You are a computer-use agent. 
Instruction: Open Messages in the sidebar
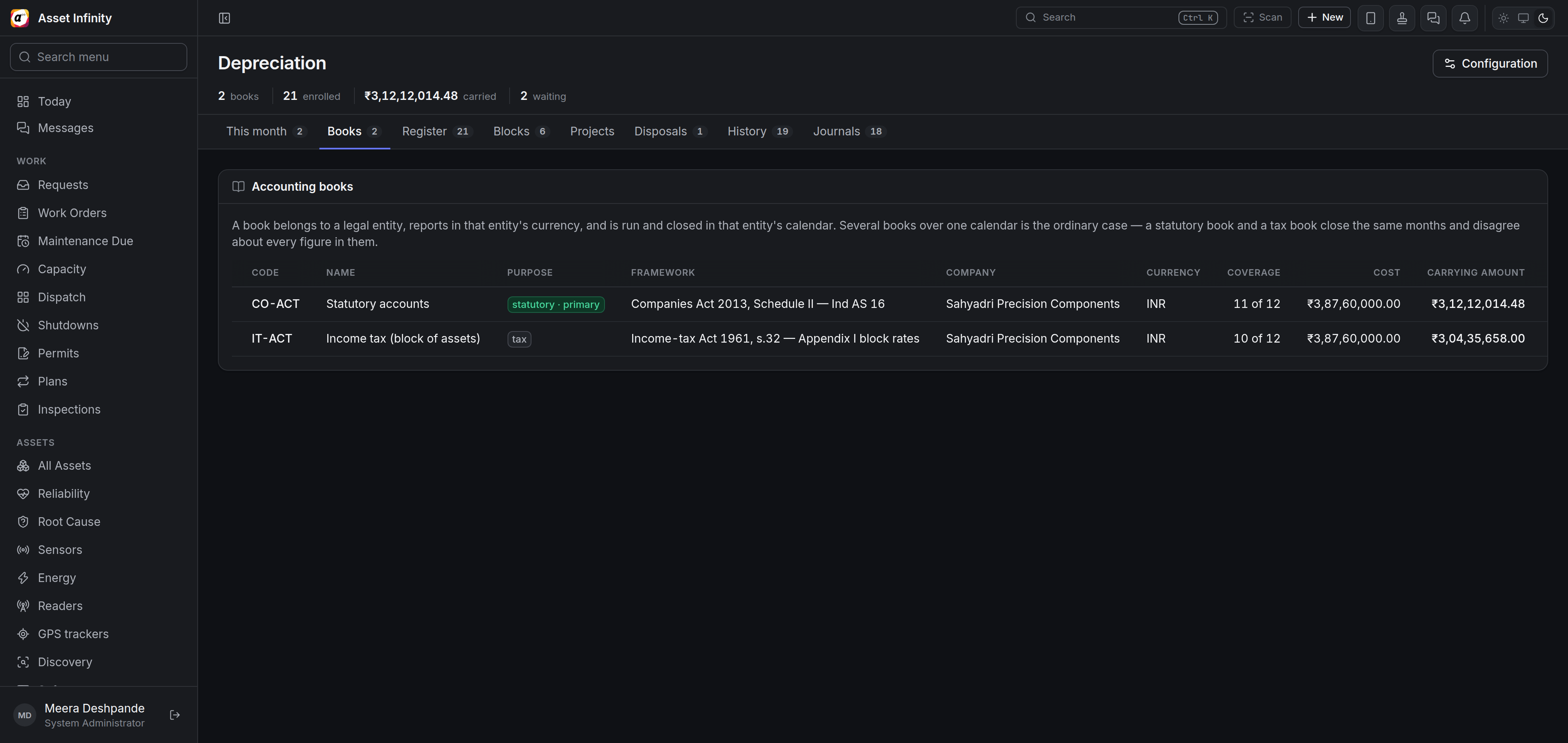click(99, 128)
